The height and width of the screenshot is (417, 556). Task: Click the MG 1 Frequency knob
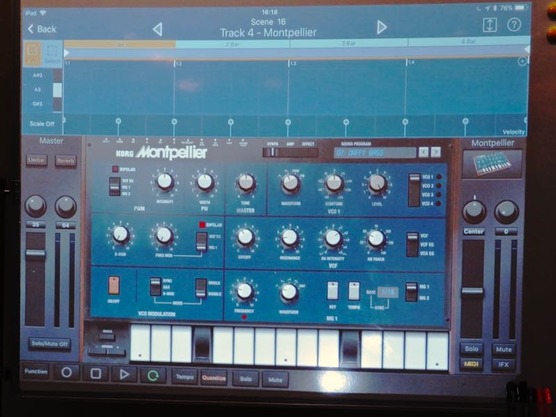[245, 291]
